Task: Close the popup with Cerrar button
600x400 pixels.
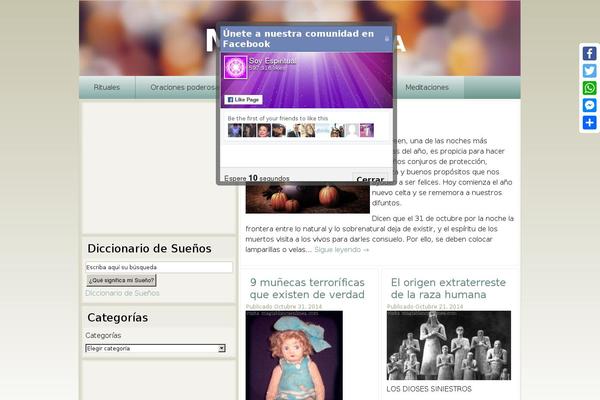Action: [370, 179]
